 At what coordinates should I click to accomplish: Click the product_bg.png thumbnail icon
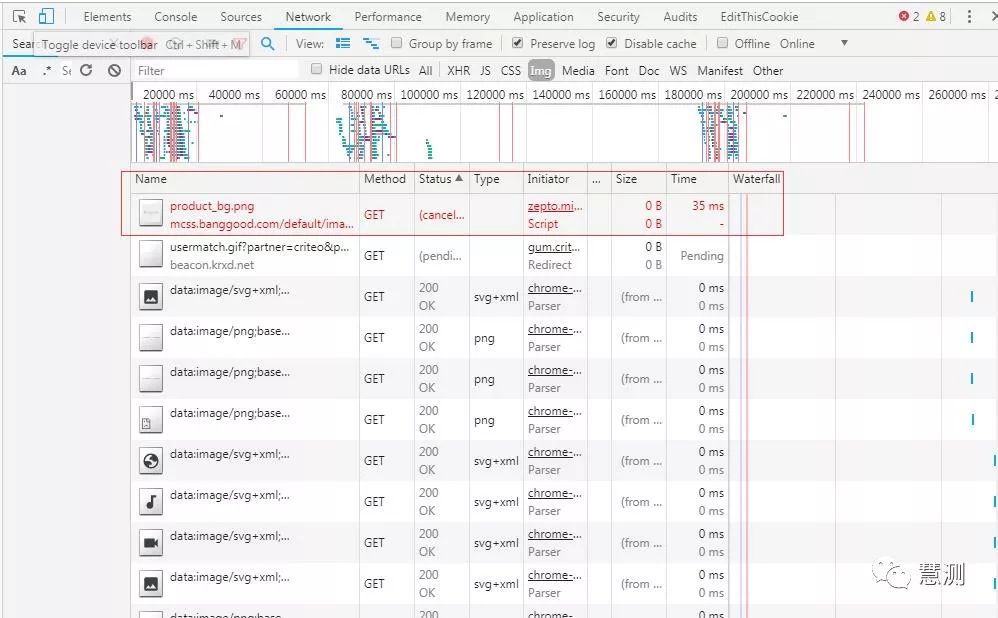[x=151, y=213]
